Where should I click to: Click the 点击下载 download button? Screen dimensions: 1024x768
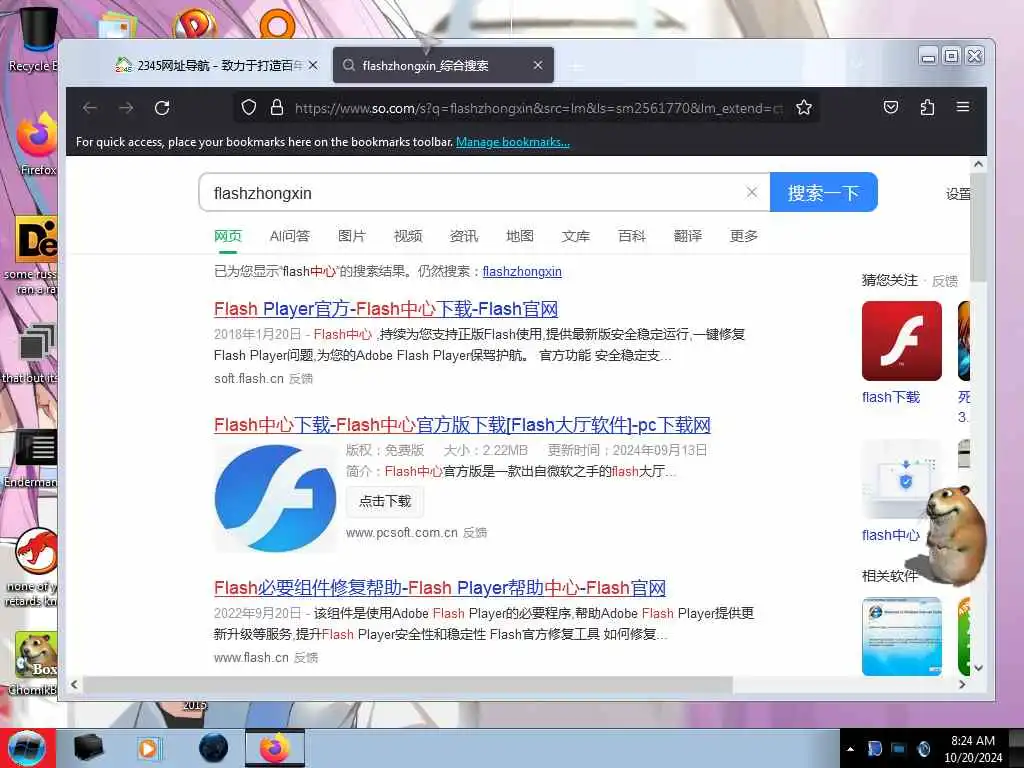pos(385,502)
